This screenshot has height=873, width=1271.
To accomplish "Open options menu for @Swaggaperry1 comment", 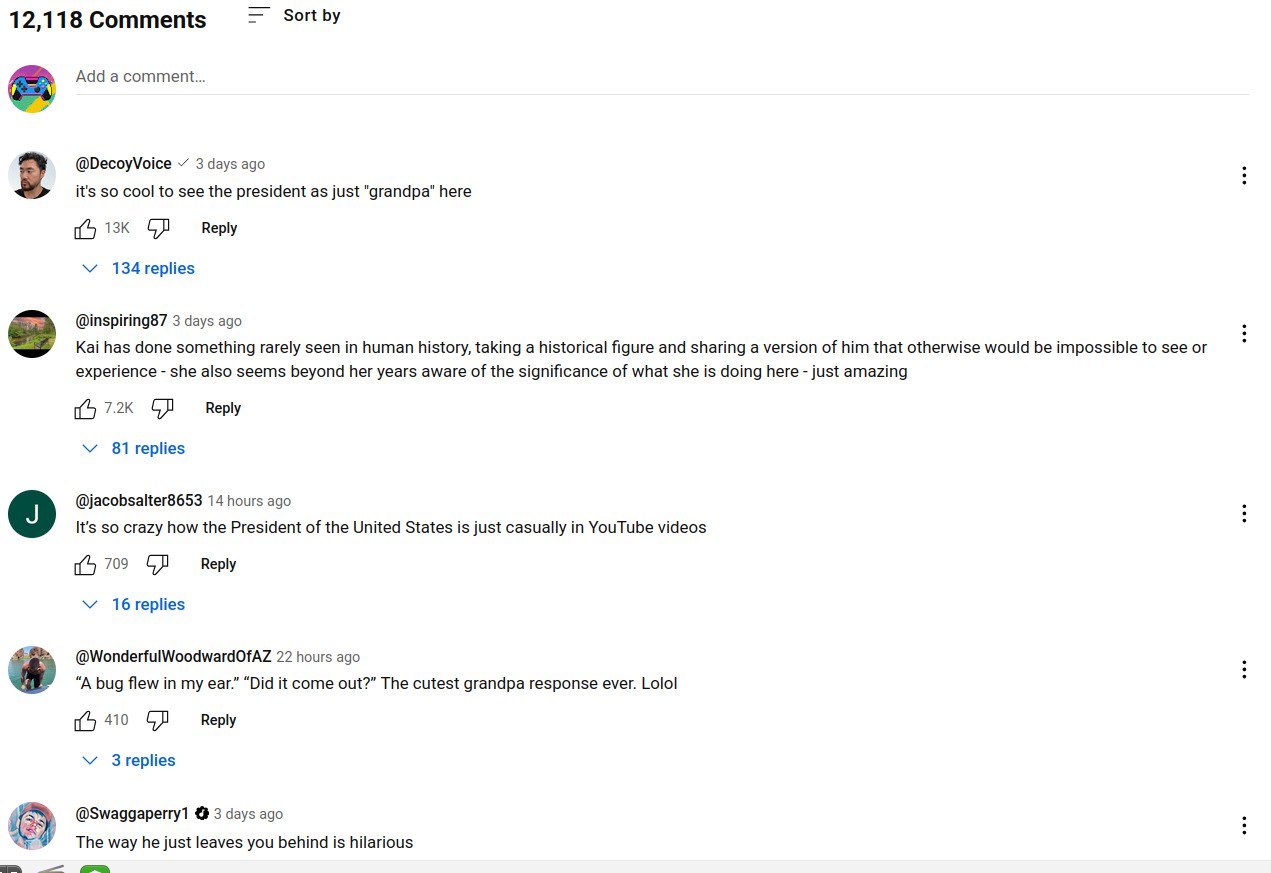I will (1244, 825).
